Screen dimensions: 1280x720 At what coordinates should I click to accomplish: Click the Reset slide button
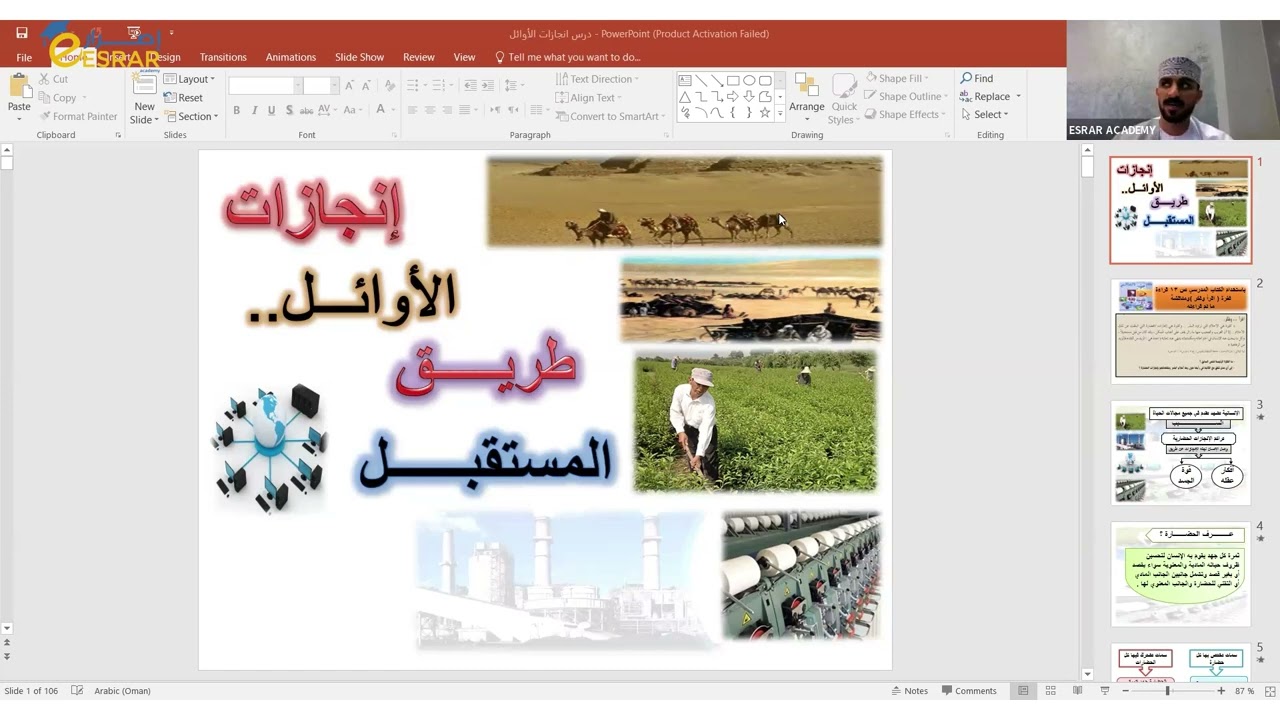coord(184,98)
